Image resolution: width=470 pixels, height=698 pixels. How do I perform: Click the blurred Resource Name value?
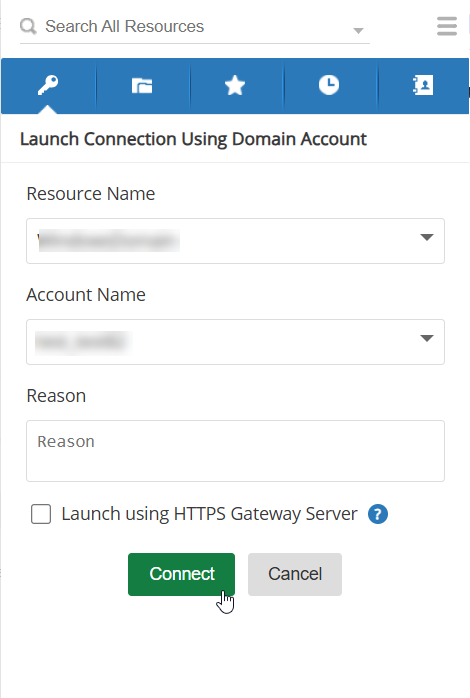(109, 241)
